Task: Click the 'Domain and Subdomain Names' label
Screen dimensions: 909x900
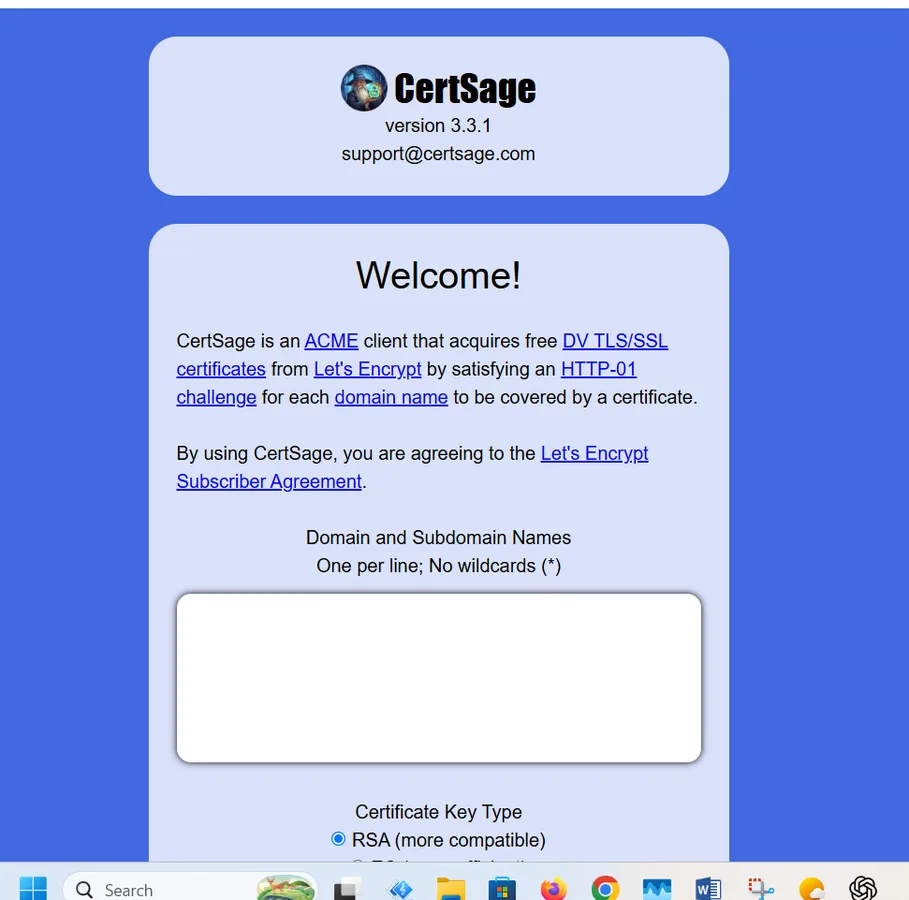Action: click(x=438, y=538)
